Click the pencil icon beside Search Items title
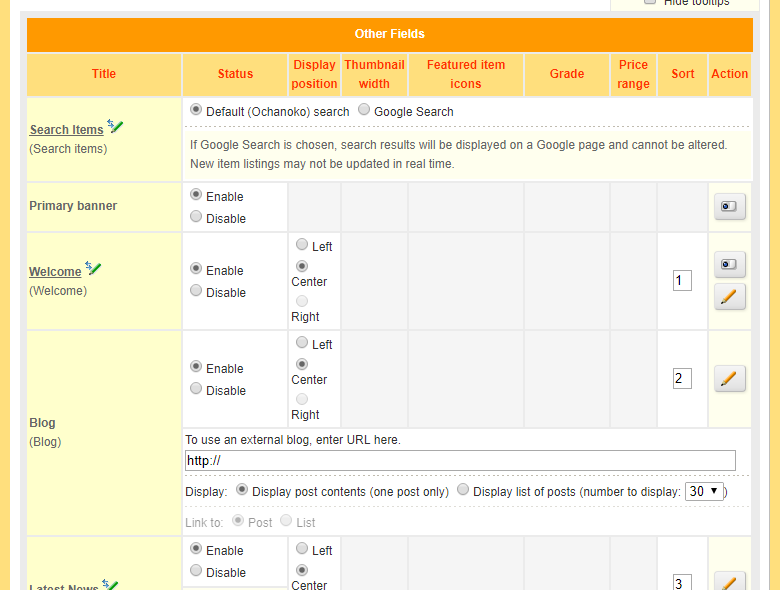The height and width of the screenshot is (590, 780). (115, 127)
